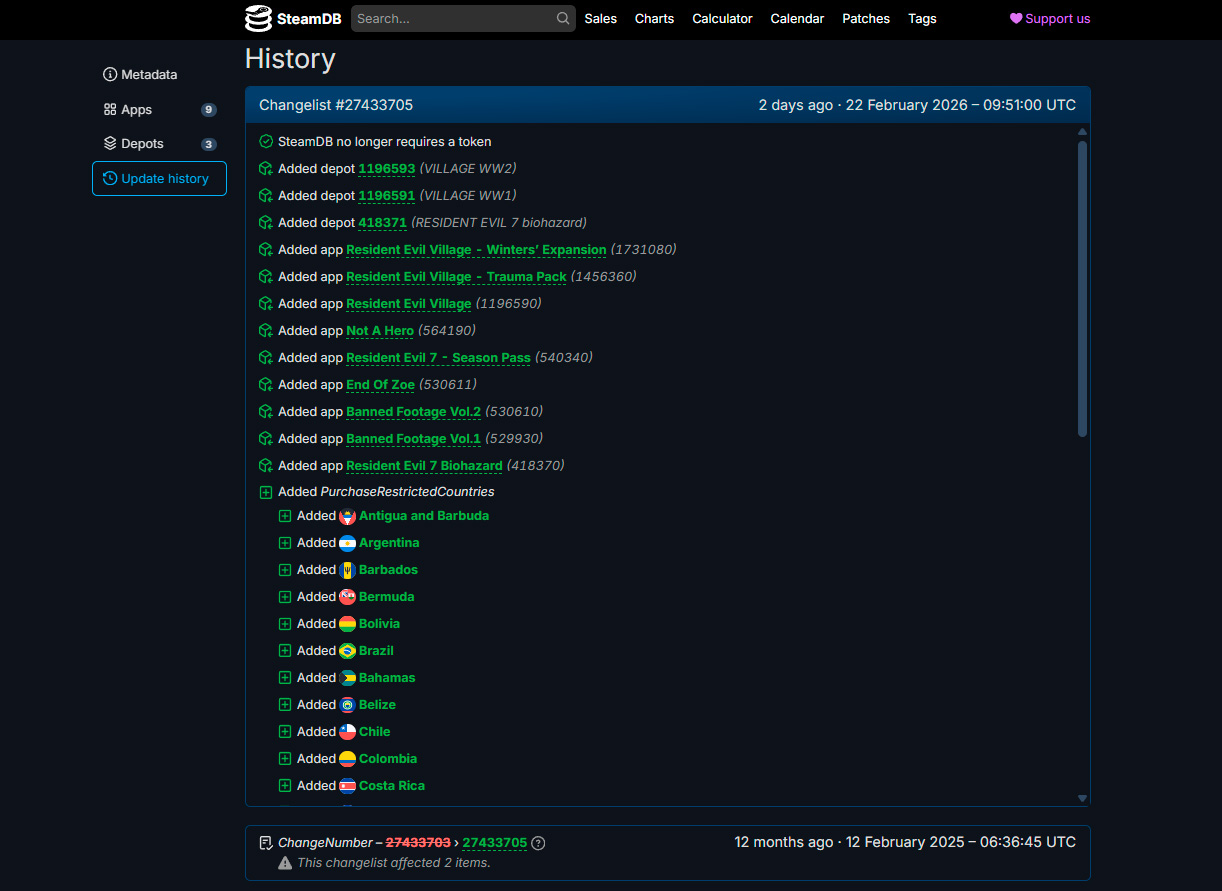Screen dimensions: 1222x891
Task: Open the Calculator page in navbar
Action: click(722, 18)
